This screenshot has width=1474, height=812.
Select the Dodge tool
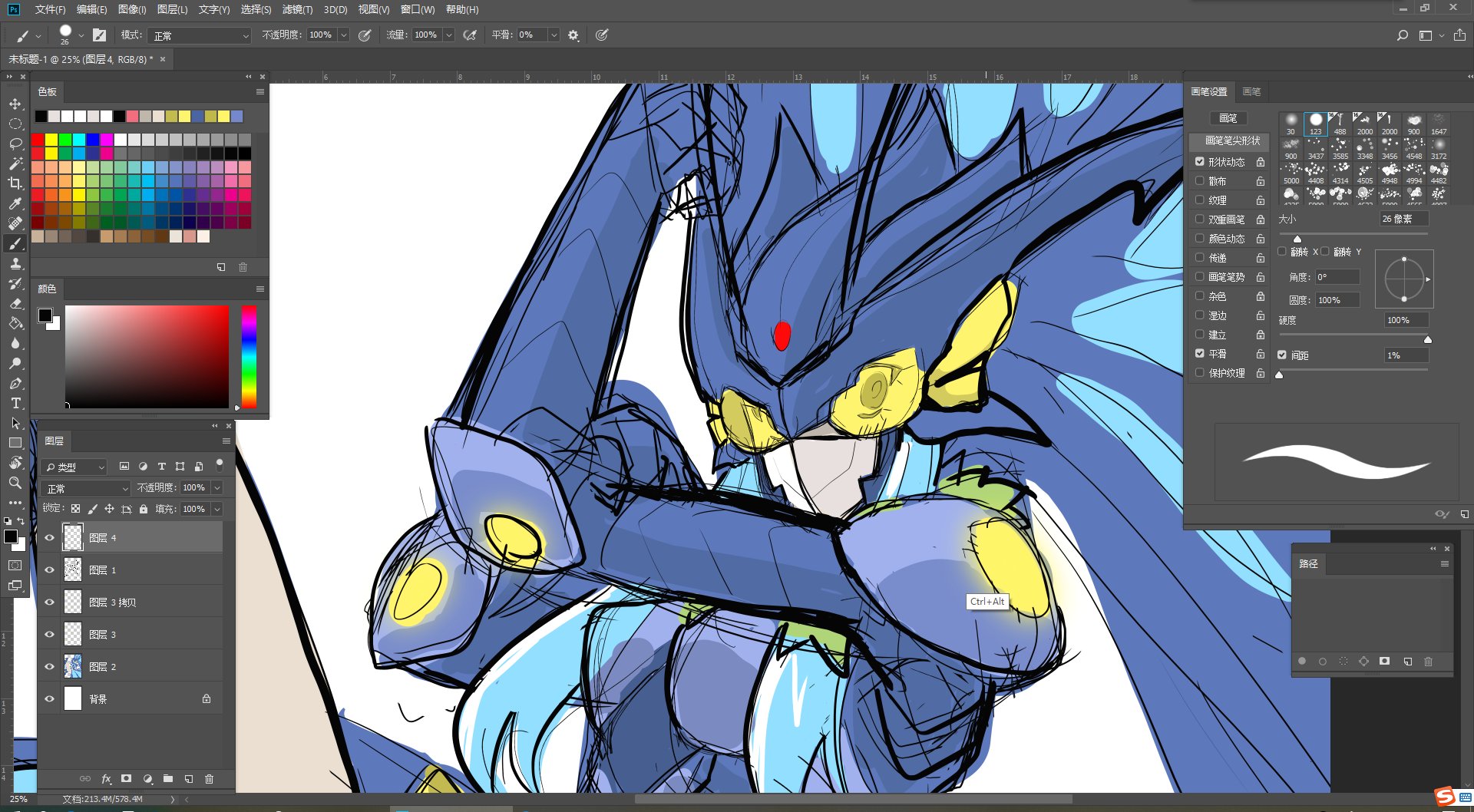click(15, 363)
